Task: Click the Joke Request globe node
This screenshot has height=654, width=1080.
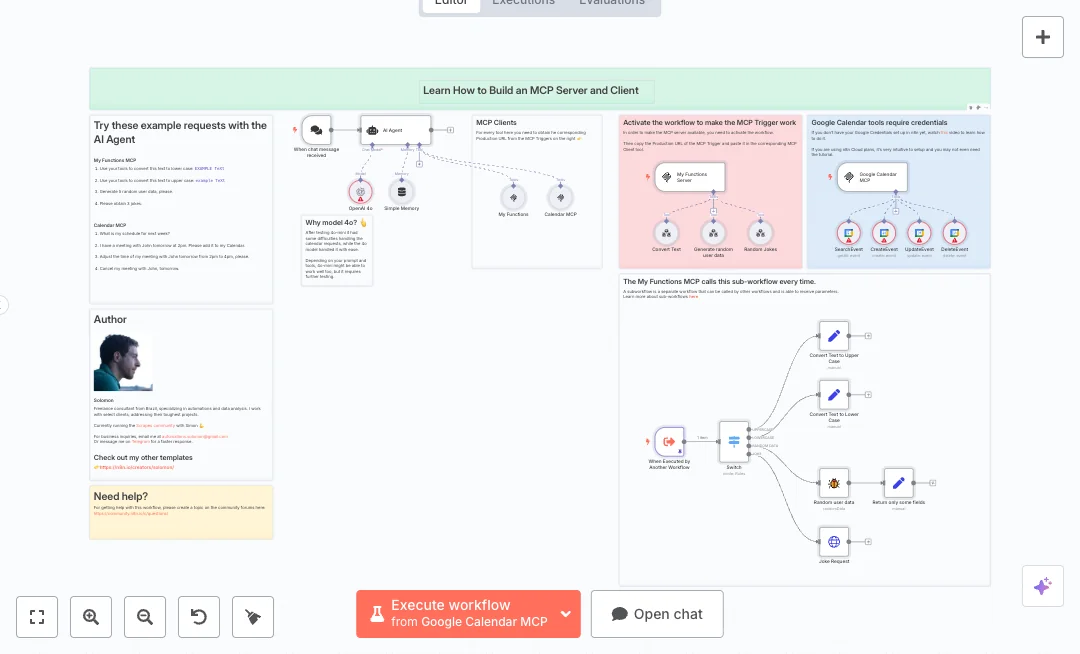Action: [833, 542]
